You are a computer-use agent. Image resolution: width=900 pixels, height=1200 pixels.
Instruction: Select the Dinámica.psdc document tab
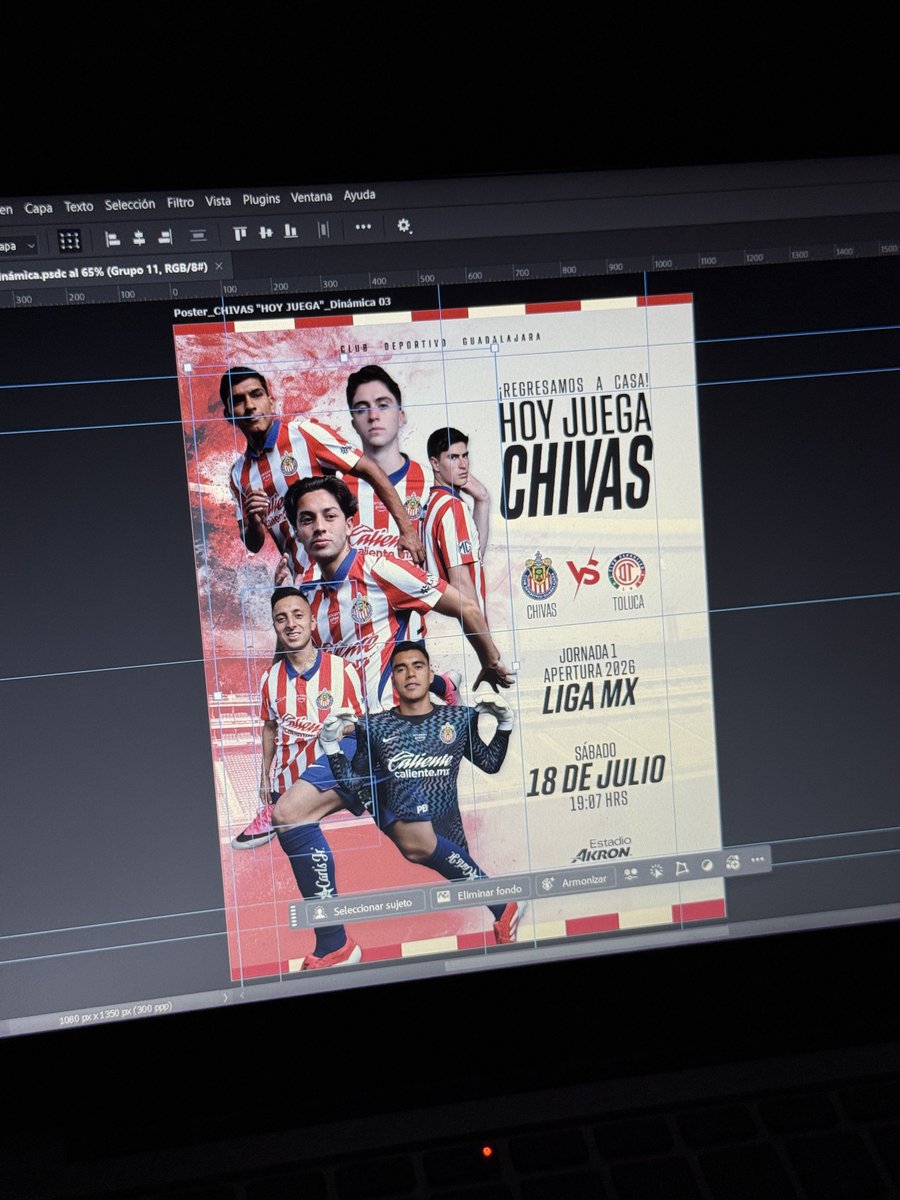pyautogui.click(x=105, y=271)
